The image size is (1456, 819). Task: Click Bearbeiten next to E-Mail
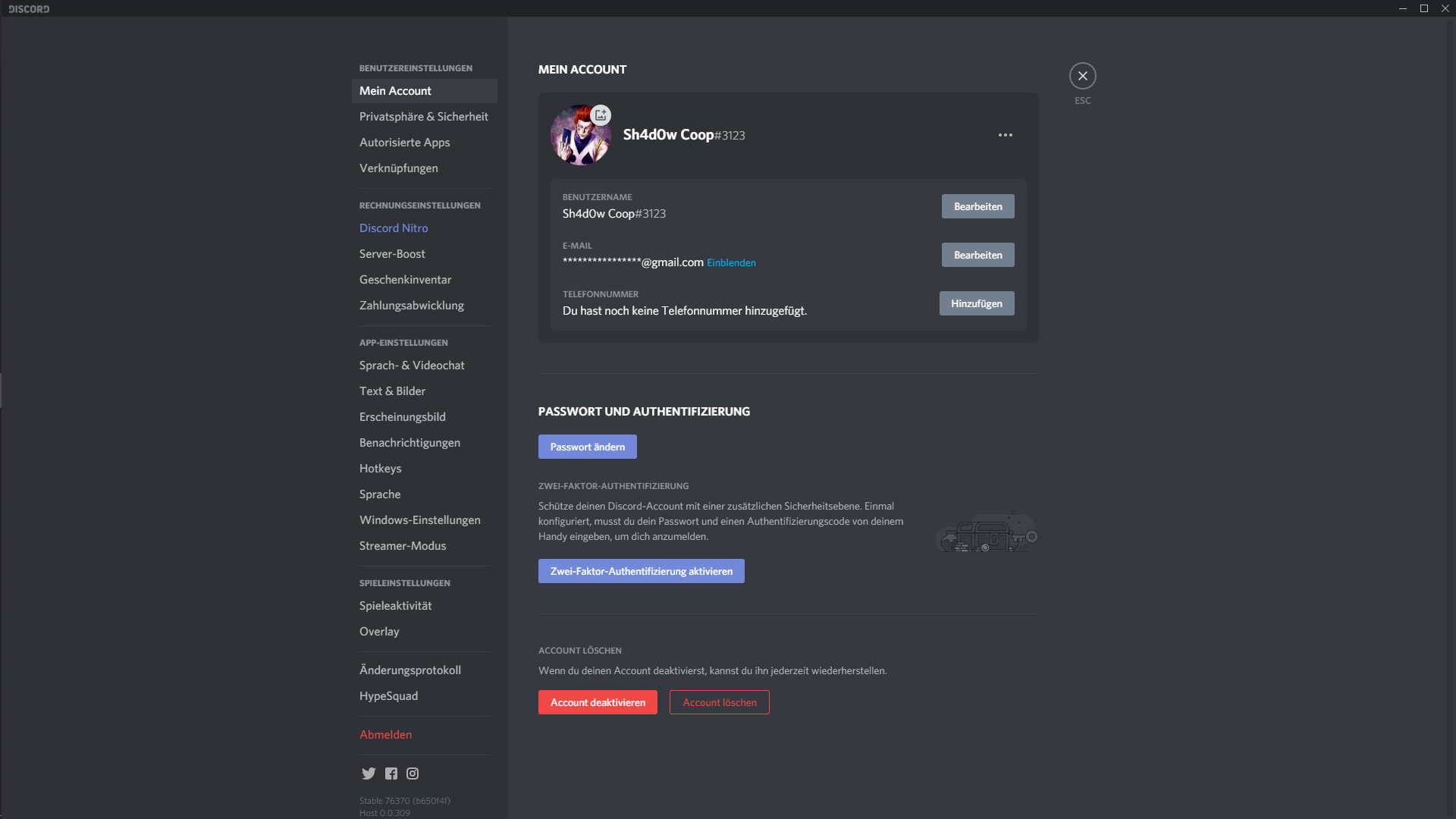pyautogui.click(x=977, y=255)
